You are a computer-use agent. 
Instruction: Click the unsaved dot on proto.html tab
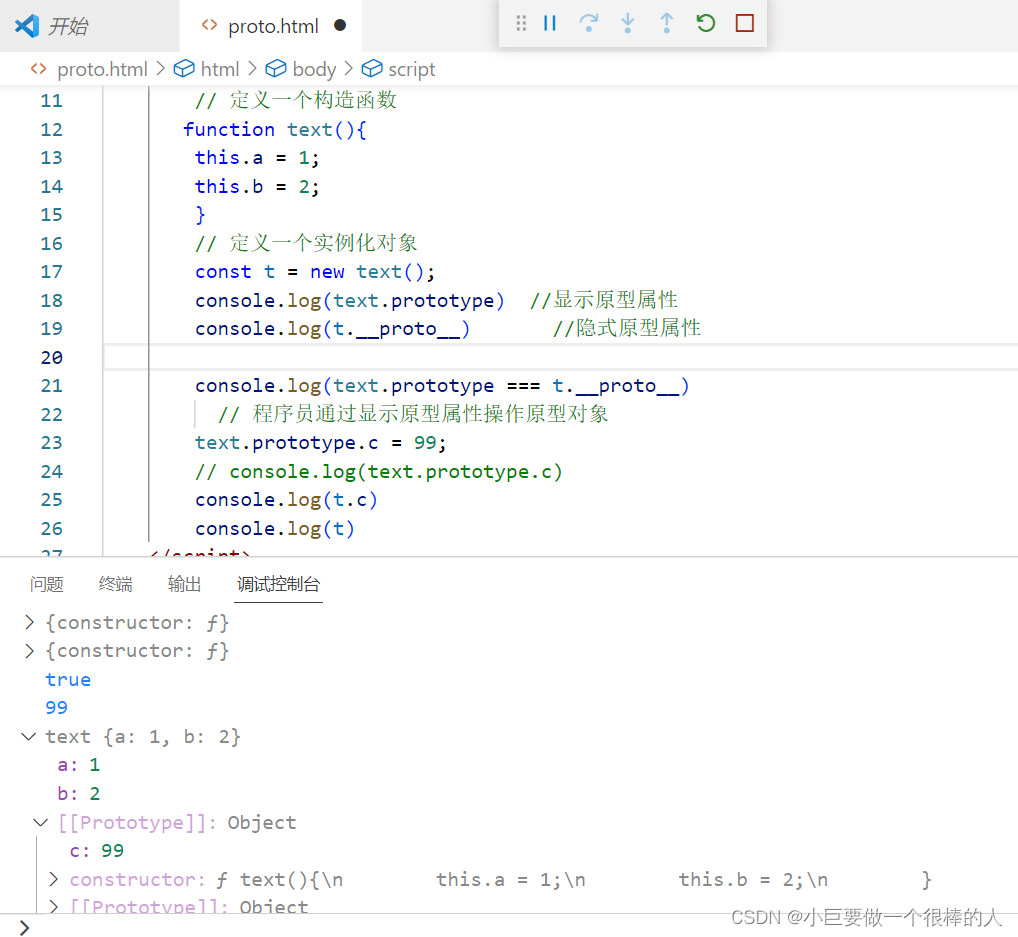[340, 25]
